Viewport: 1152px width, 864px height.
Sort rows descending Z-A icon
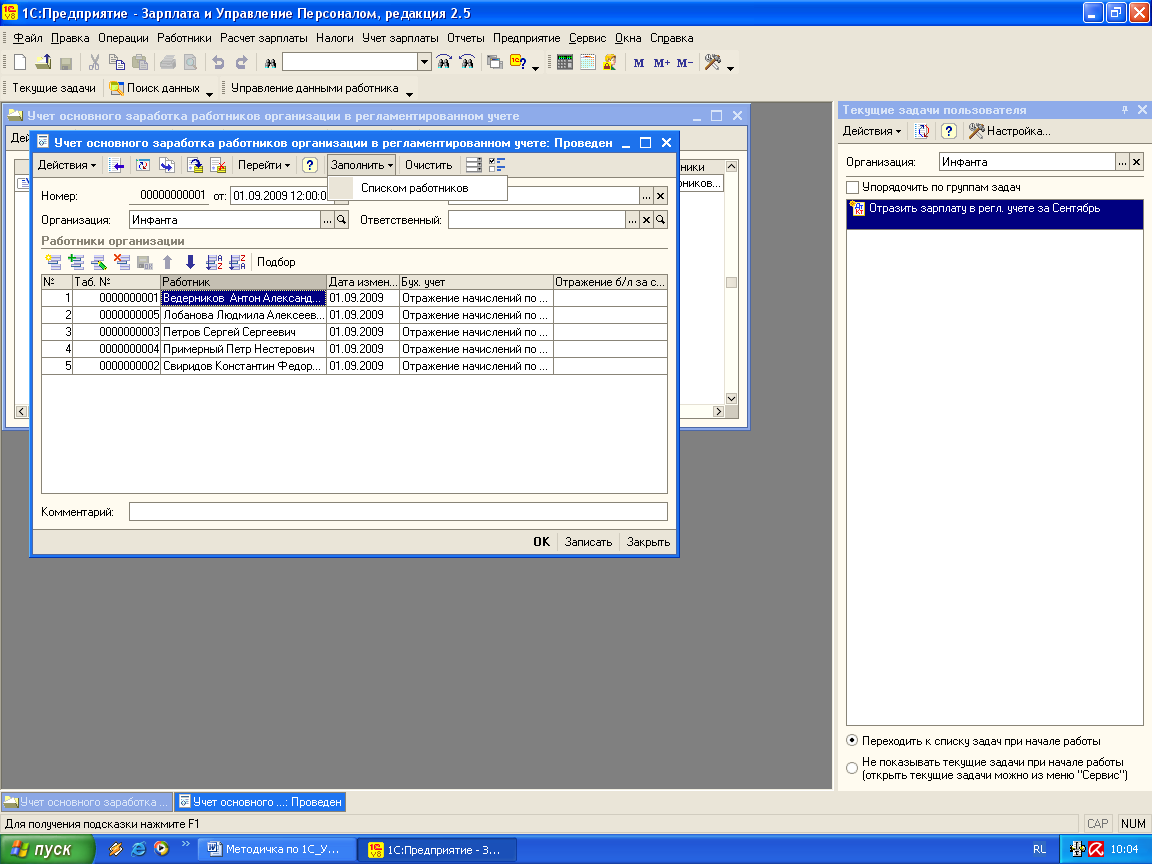coord(237,262)
